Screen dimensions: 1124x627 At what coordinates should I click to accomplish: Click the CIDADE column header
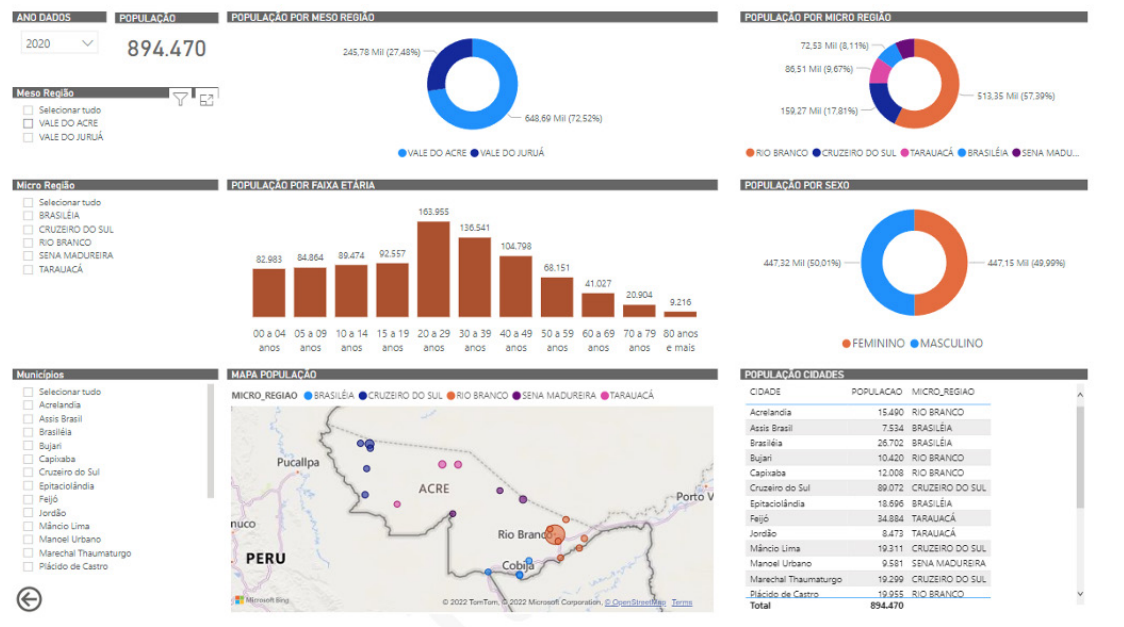765,392
